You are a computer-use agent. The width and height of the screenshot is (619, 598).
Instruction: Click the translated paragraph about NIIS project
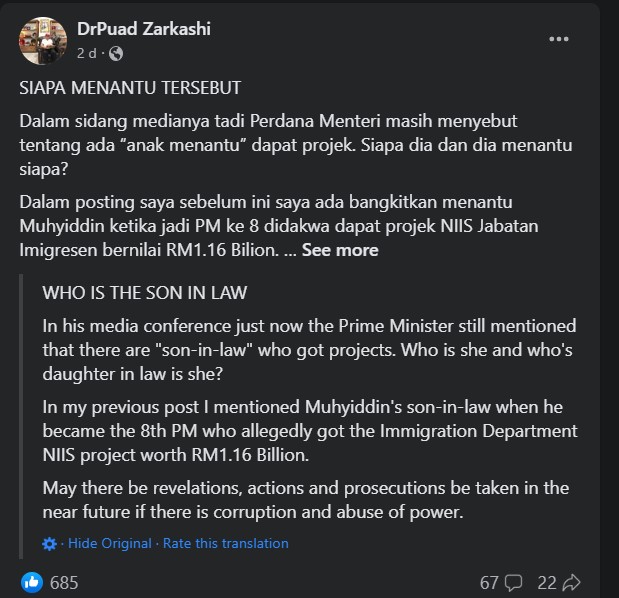(x=310, y=431)
